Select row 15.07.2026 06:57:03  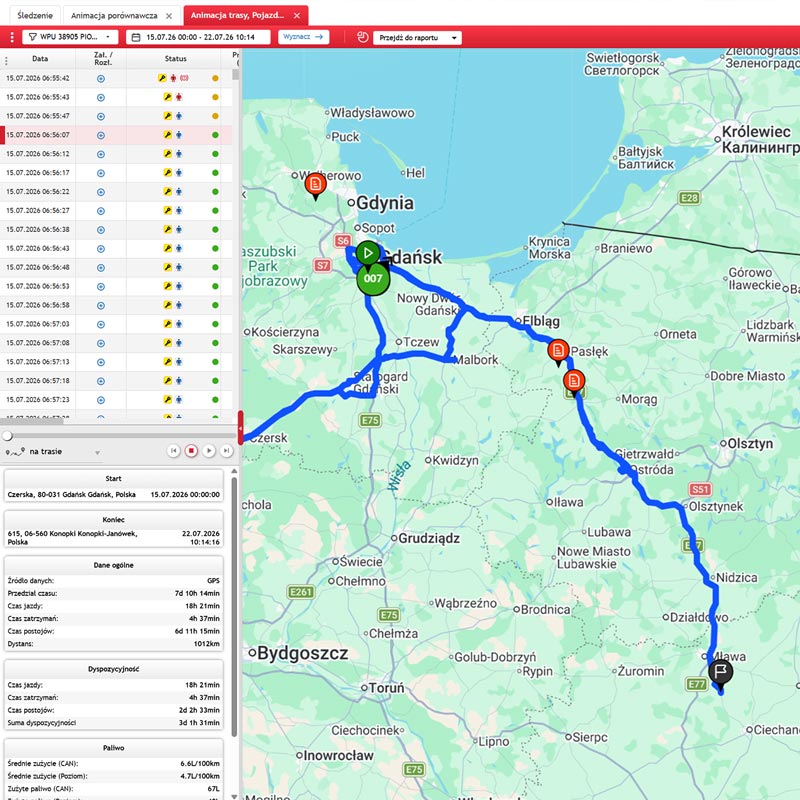click(x=116, y=324)
